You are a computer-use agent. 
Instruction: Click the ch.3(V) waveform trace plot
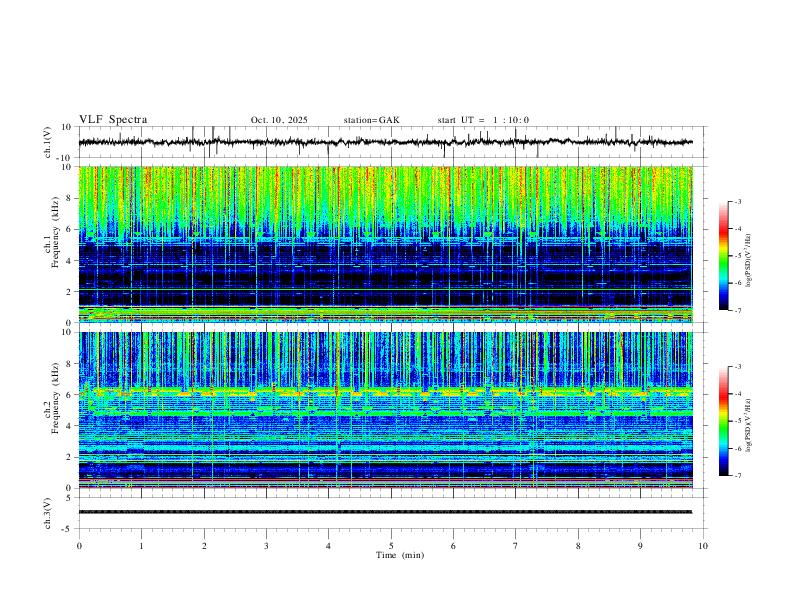[x=393, y=513]
